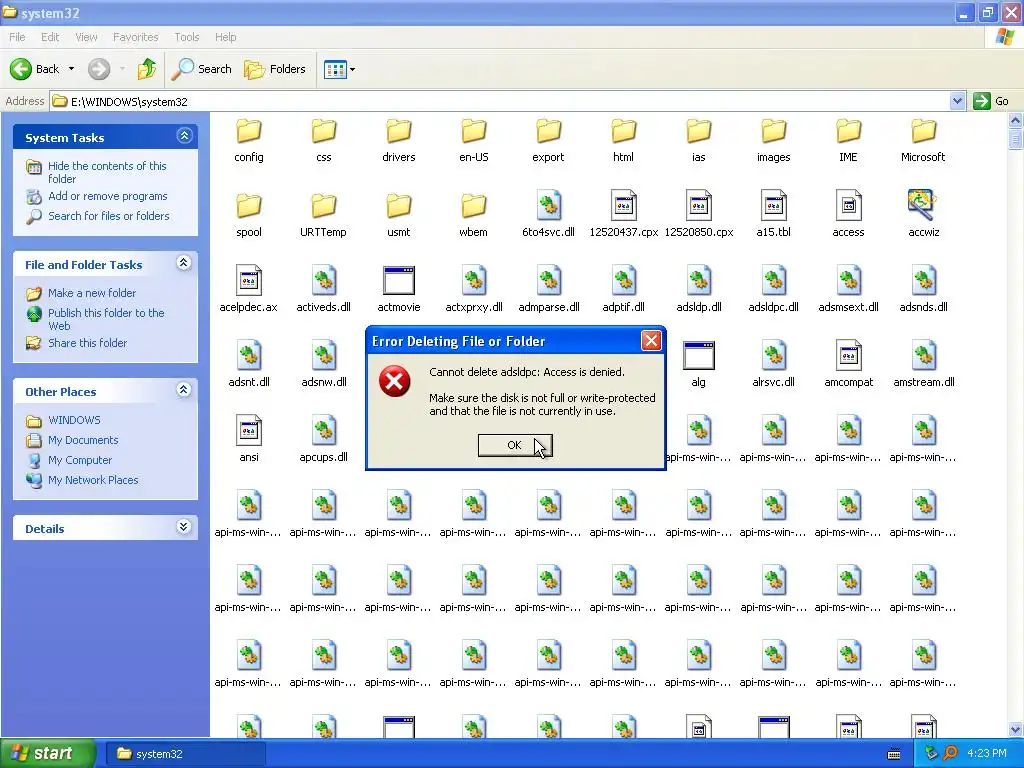Collapse the Other Places panel

pos(184,390)
